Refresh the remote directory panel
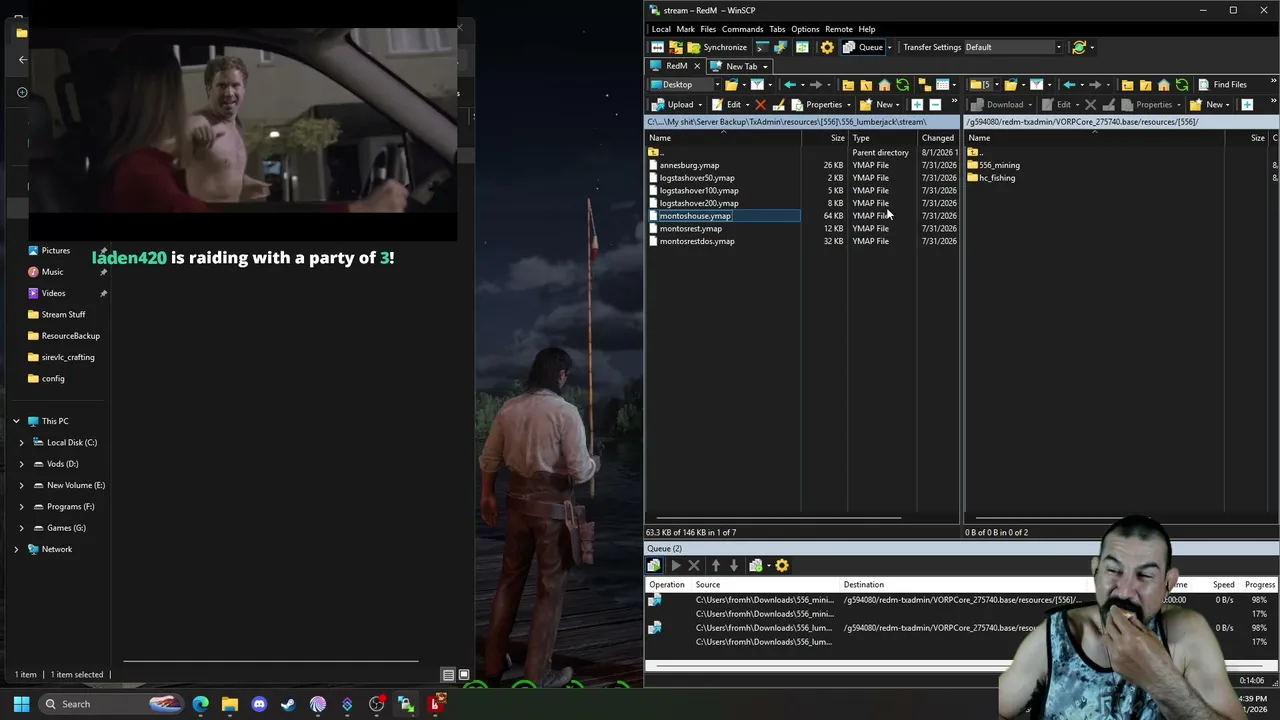The height and width of the screenshot is (720, 1280). 1182,85
